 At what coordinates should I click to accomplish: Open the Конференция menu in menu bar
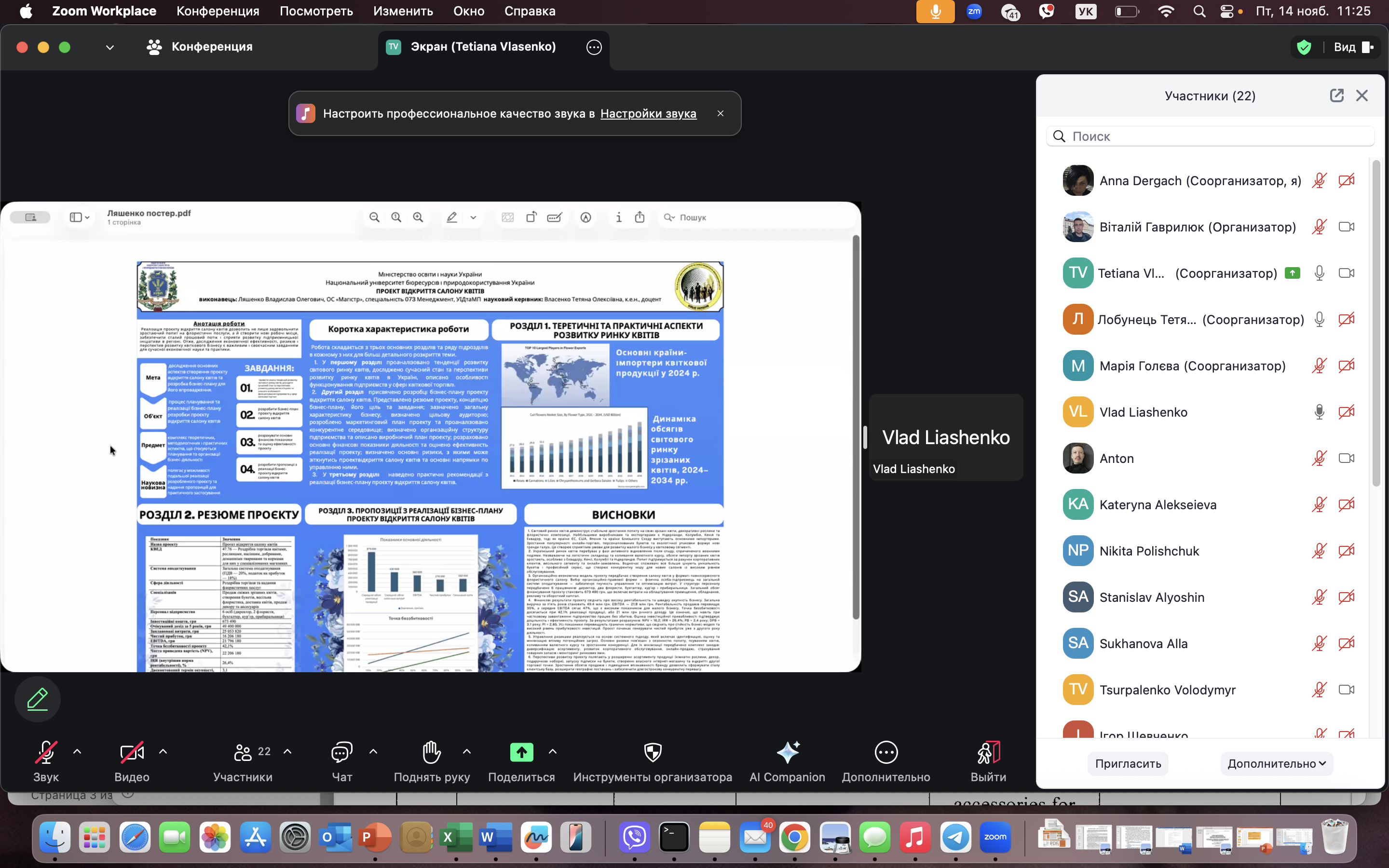218,11
